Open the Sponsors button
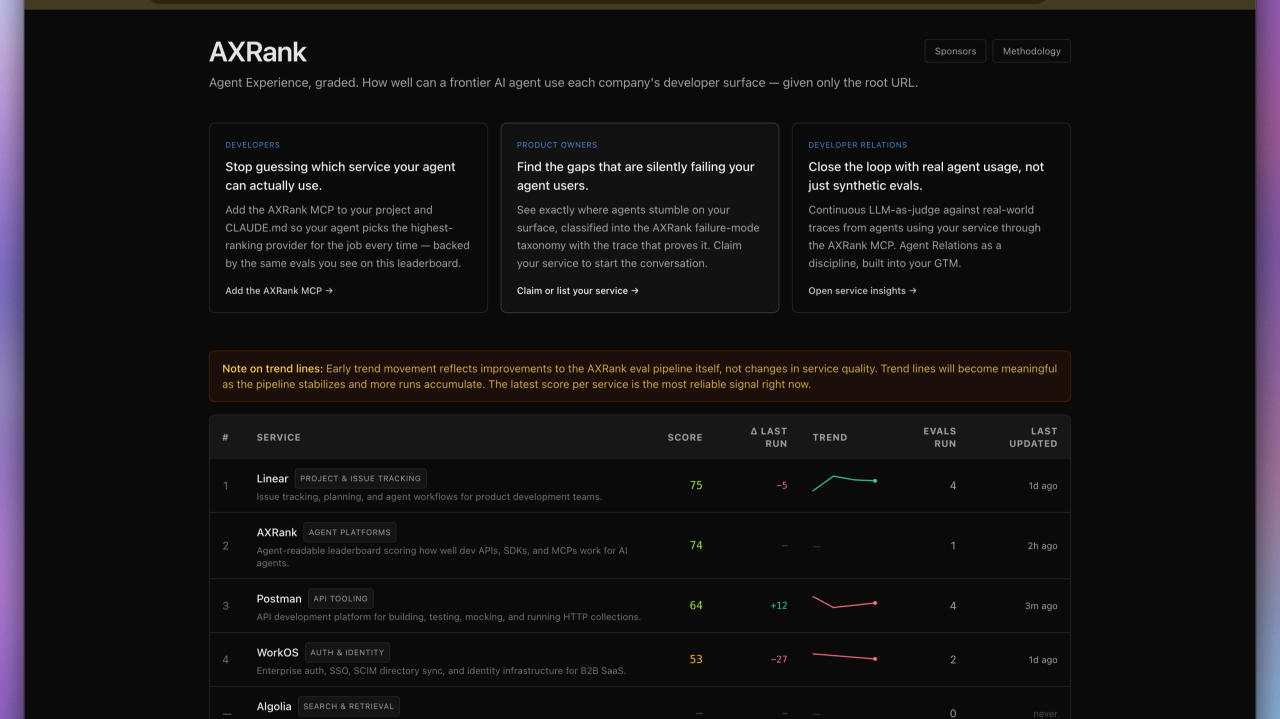 pyautogui.click(x=955, y=51)
